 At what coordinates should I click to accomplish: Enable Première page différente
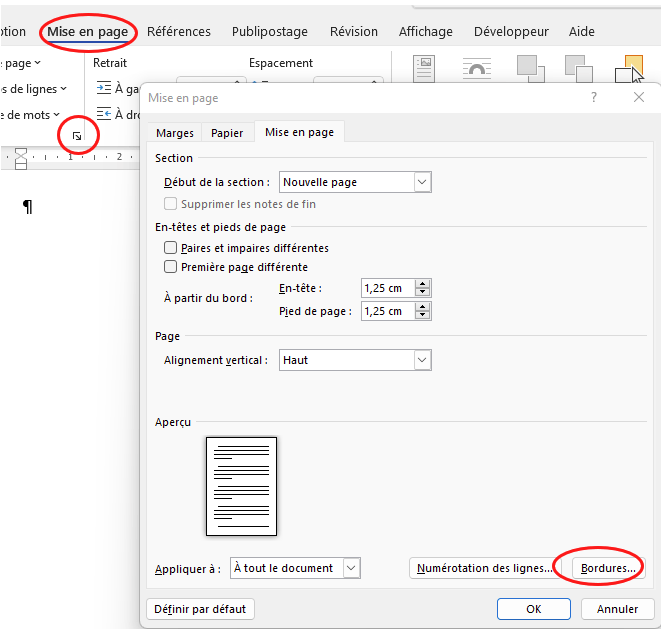pos(170,266)
